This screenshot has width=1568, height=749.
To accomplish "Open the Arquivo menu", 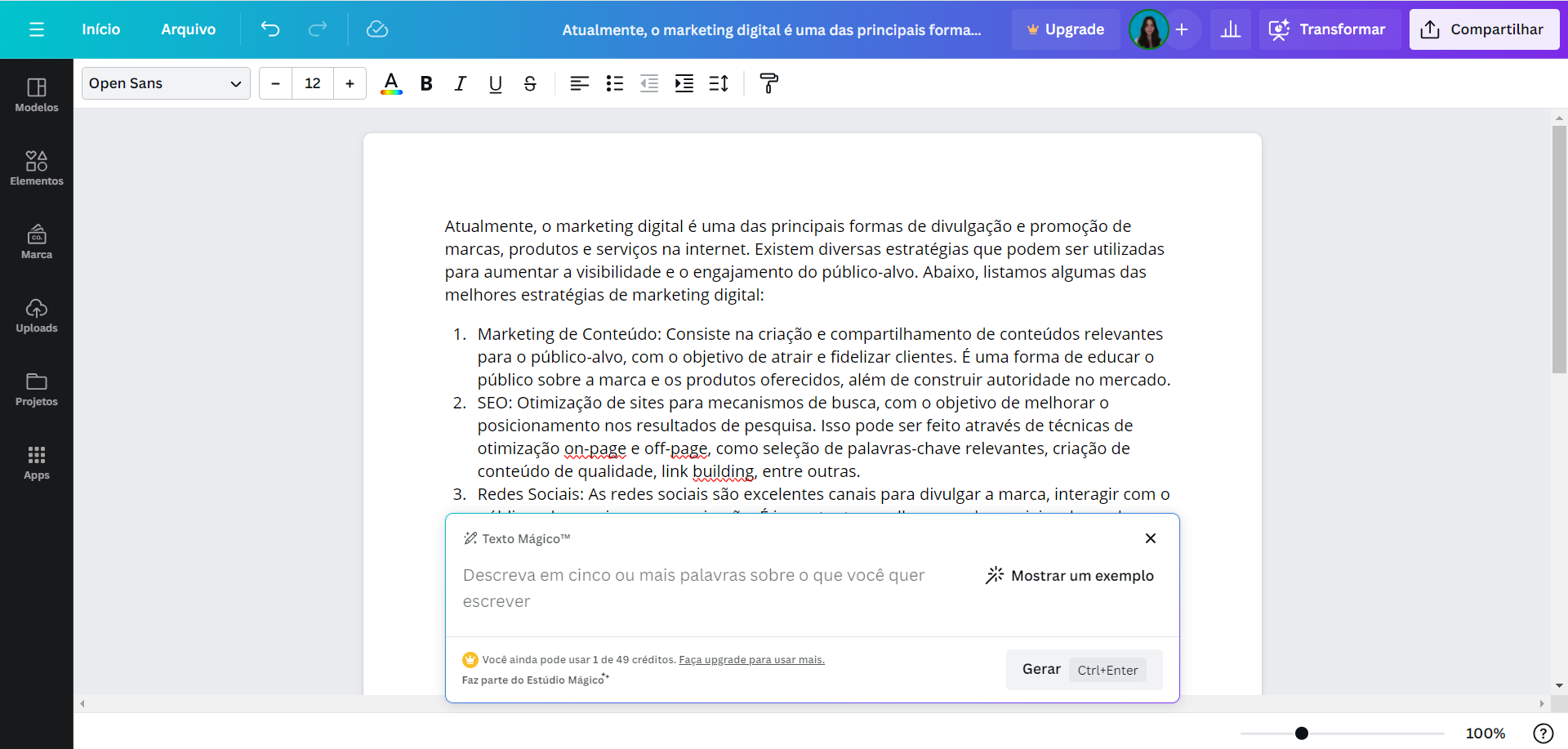I will (188, 29).
